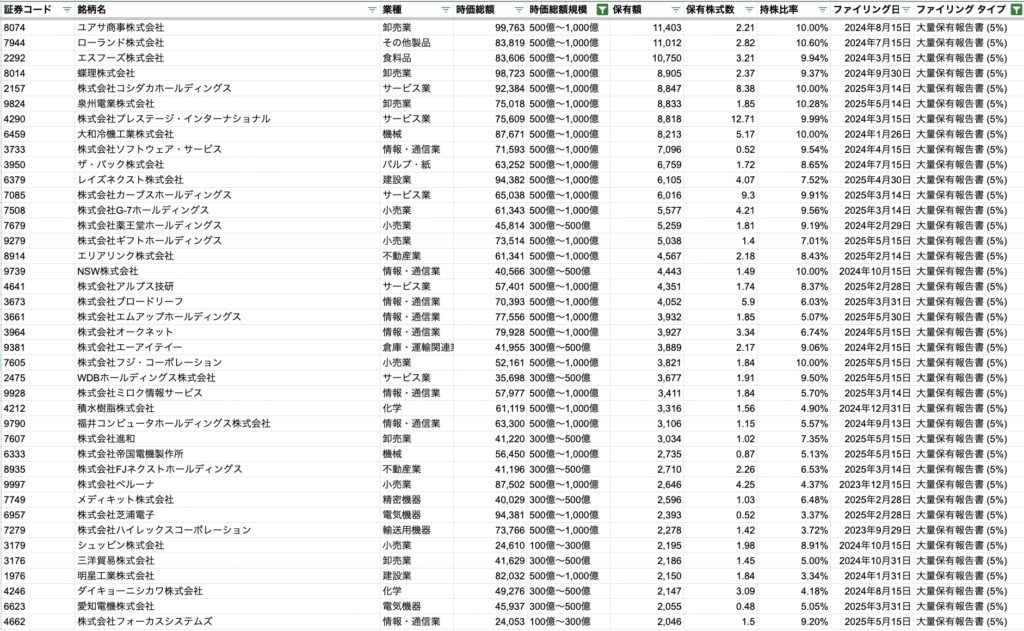Open the 業種 column filter dropdown
The height and width of the screenshot is (631, 1024).
pyautogui.click(x=445, y=10)
